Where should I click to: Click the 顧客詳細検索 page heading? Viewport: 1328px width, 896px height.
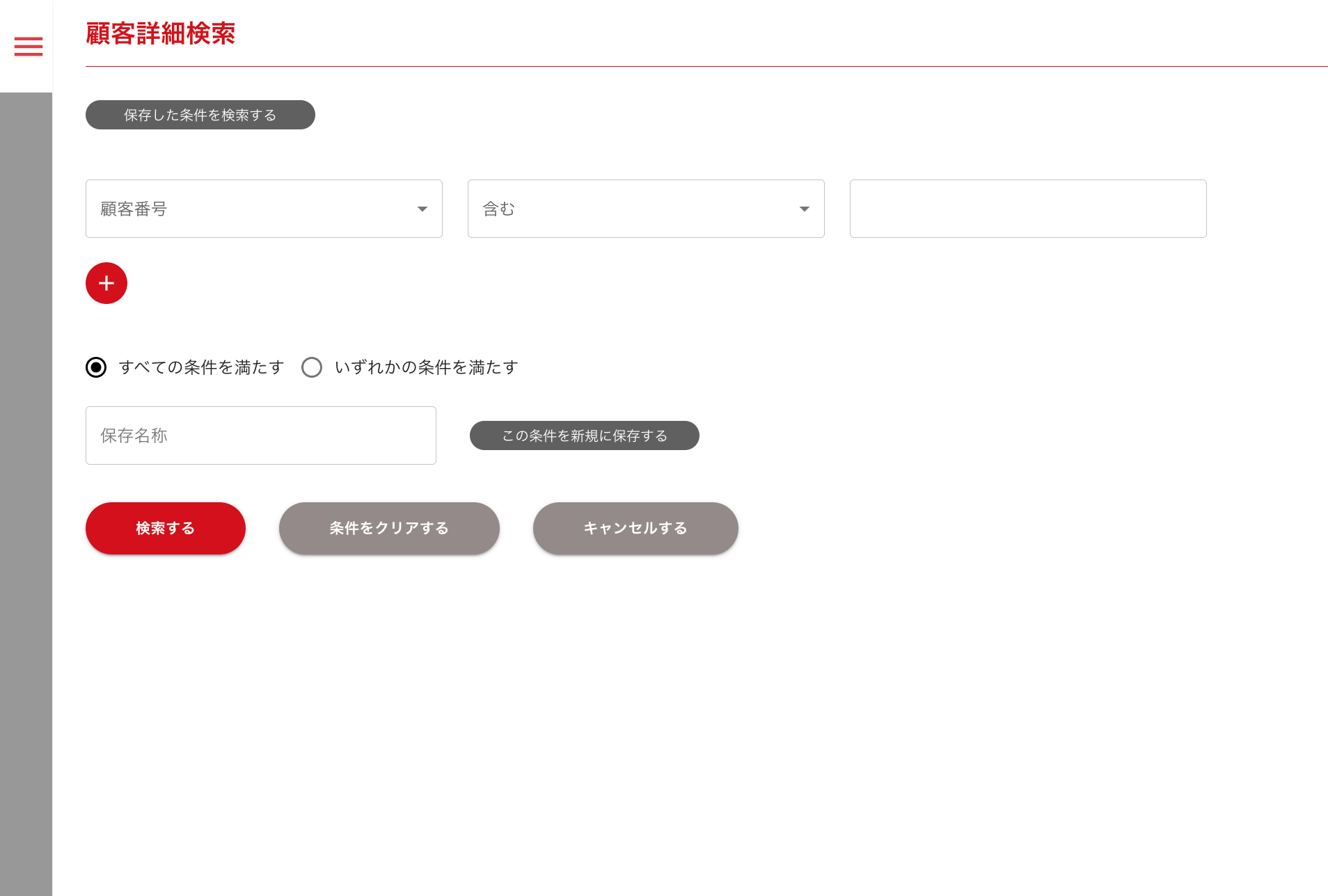point(161,33)
